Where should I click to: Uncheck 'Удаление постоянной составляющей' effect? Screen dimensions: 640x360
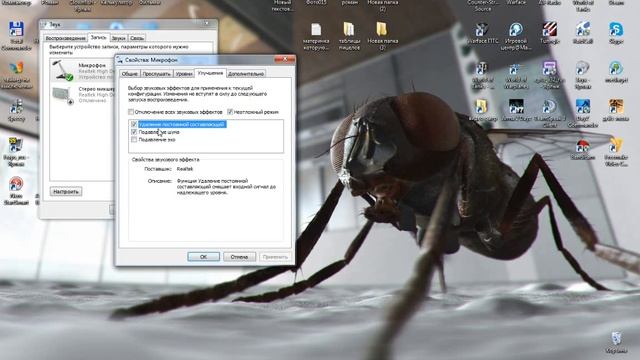[134, 124]
